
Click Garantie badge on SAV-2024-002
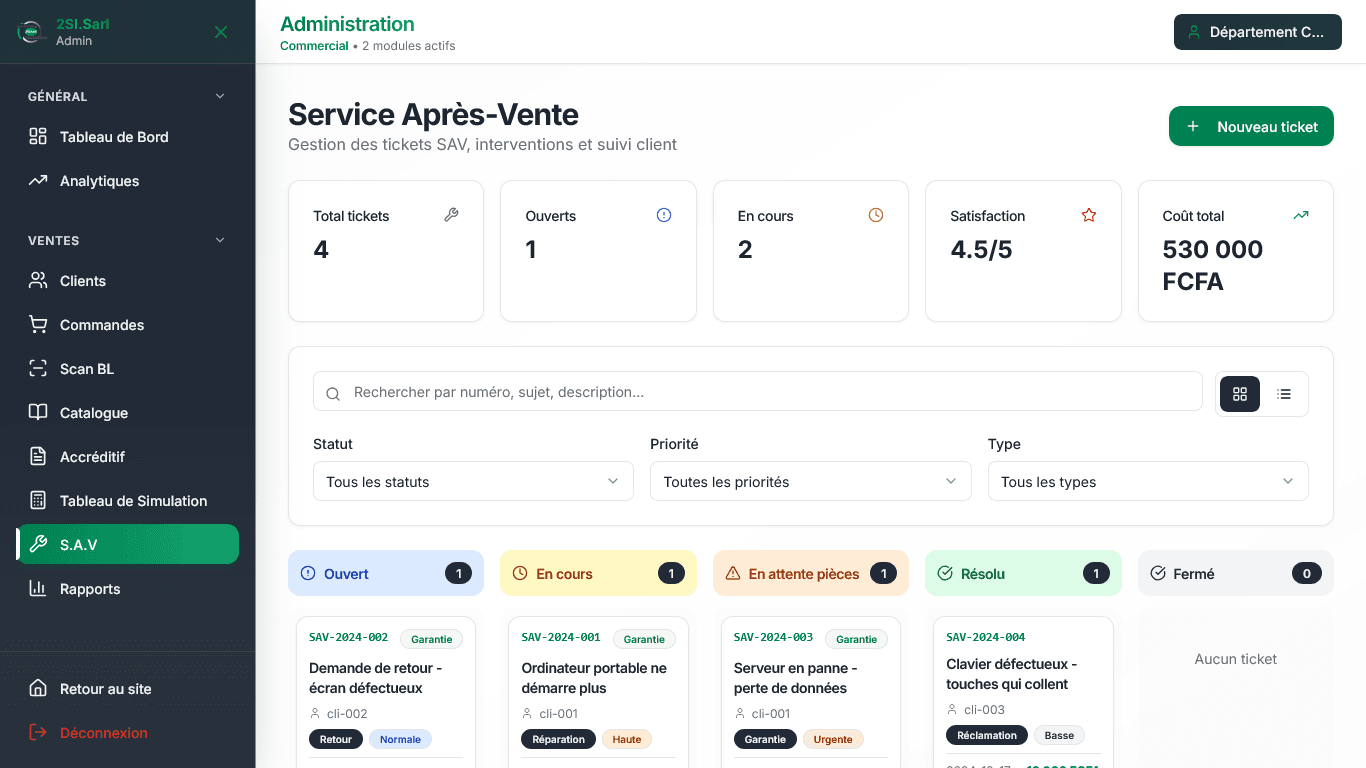pos(432,639)
